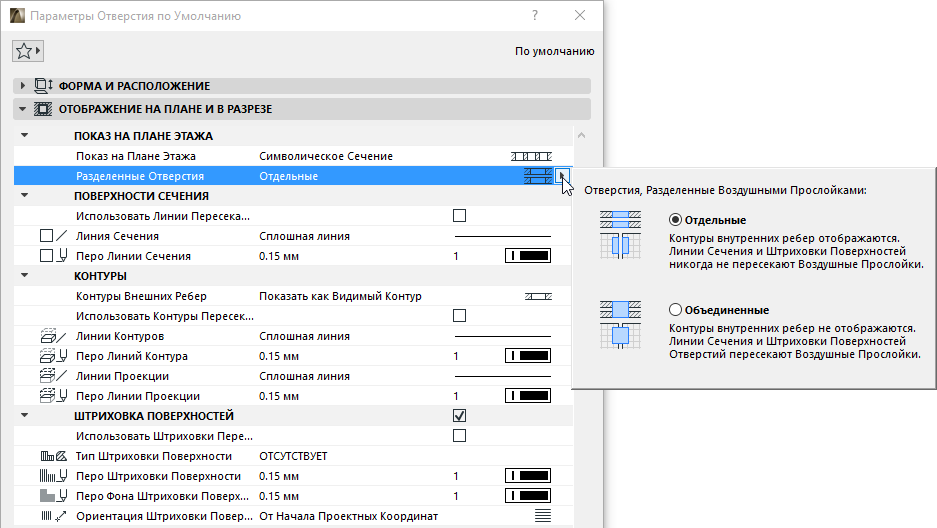Pick the Перо Штриховки Поверхности pen swatch

(x=528, y=476)
